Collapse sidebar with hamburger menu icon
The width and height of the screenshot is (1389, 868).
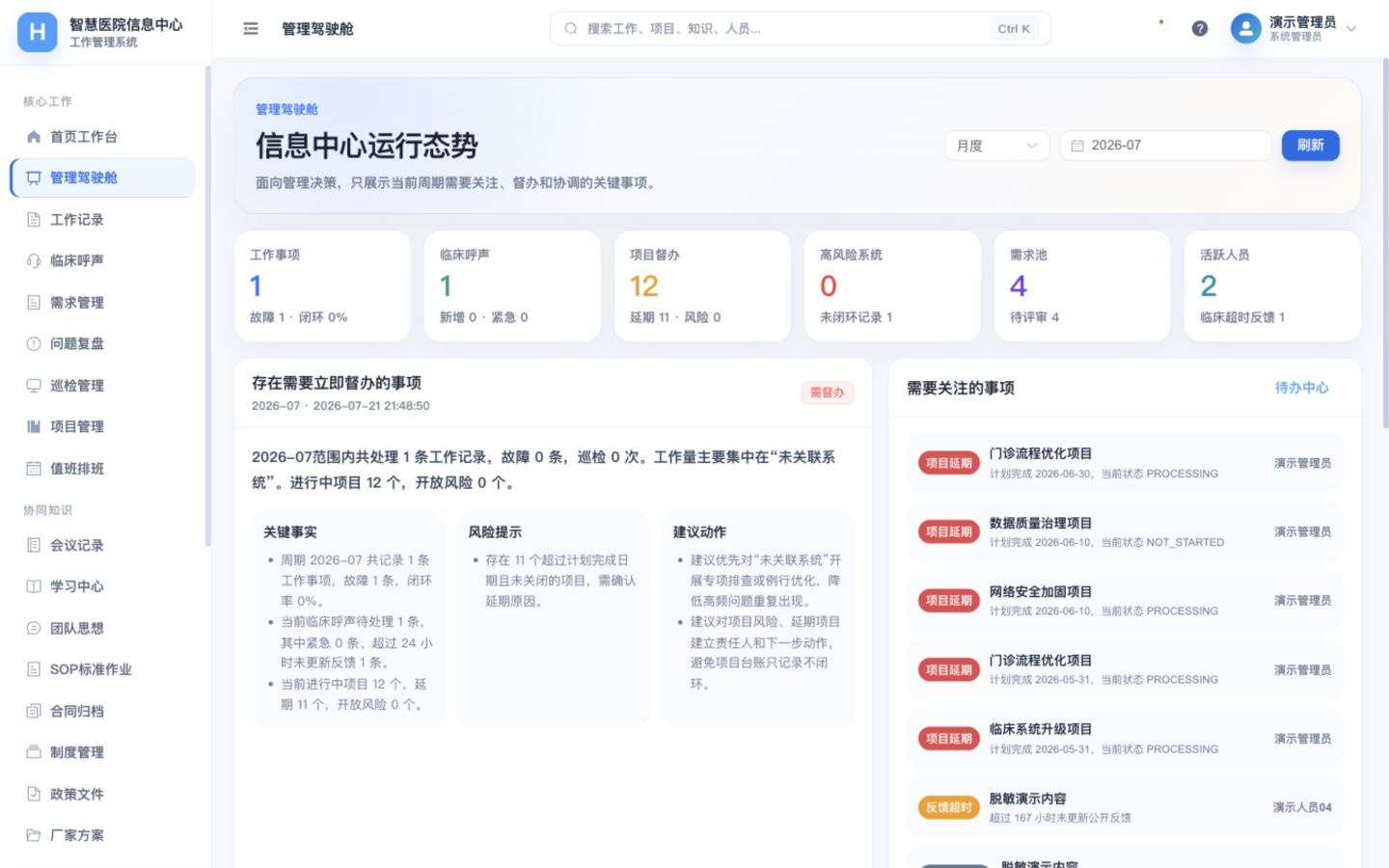click(251, 29)
